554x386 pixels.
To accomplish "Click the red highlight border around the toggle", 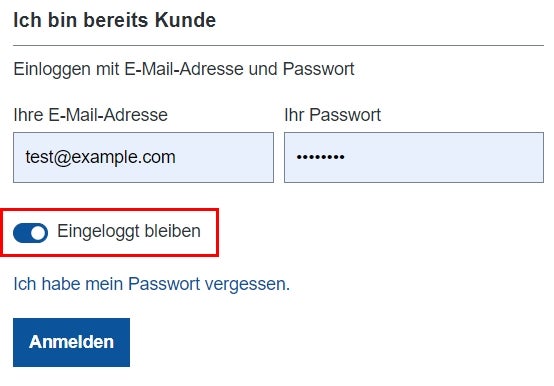I will coord(110,210).
